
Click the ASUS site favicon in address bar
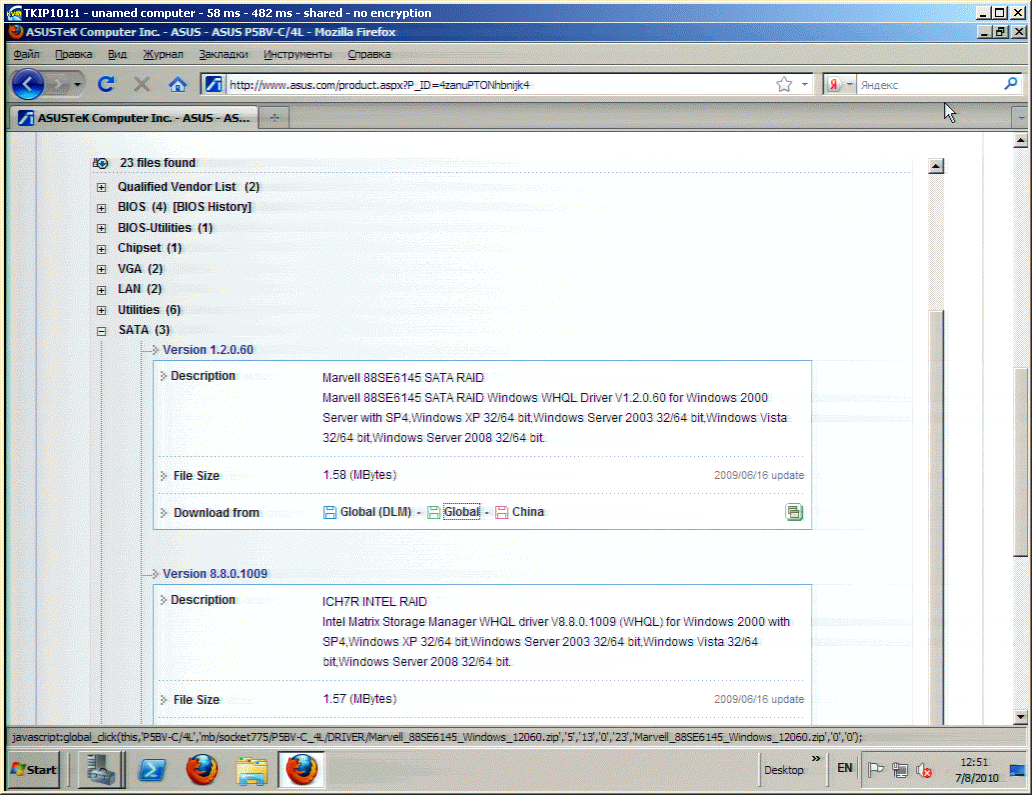(213, 84)
